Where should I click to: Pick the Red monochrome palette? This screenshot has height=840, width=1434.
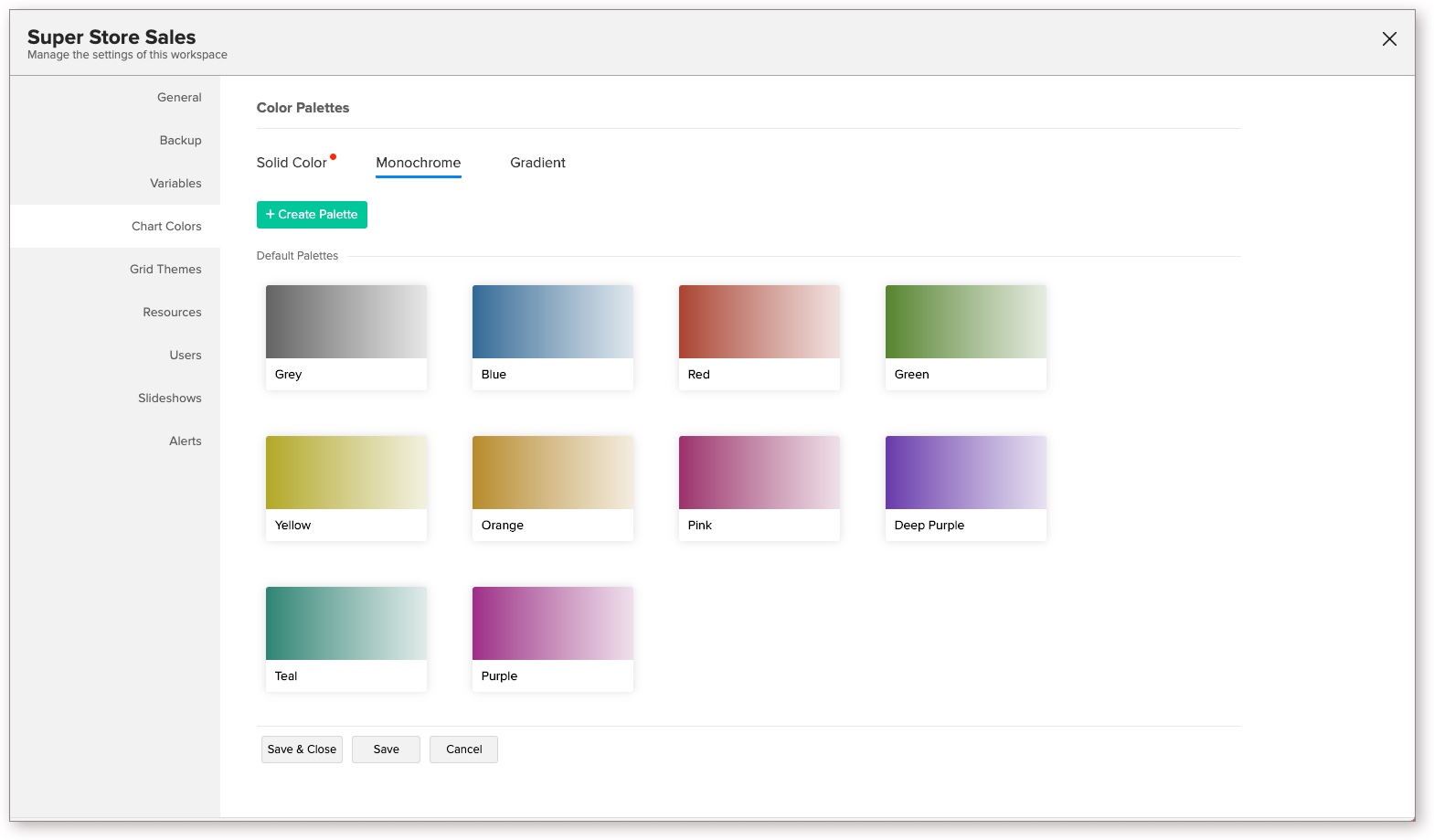pos(759,336)
